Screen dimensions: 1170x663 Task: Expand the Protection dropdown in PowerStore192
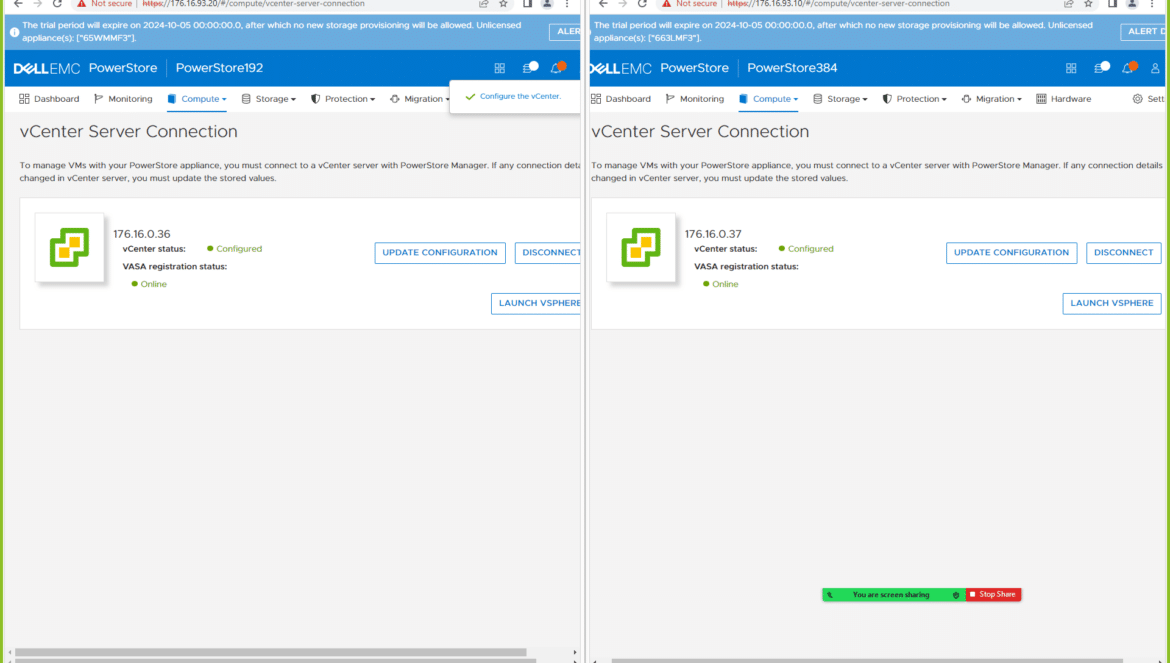pyautogui.click(x=343, y=99)
